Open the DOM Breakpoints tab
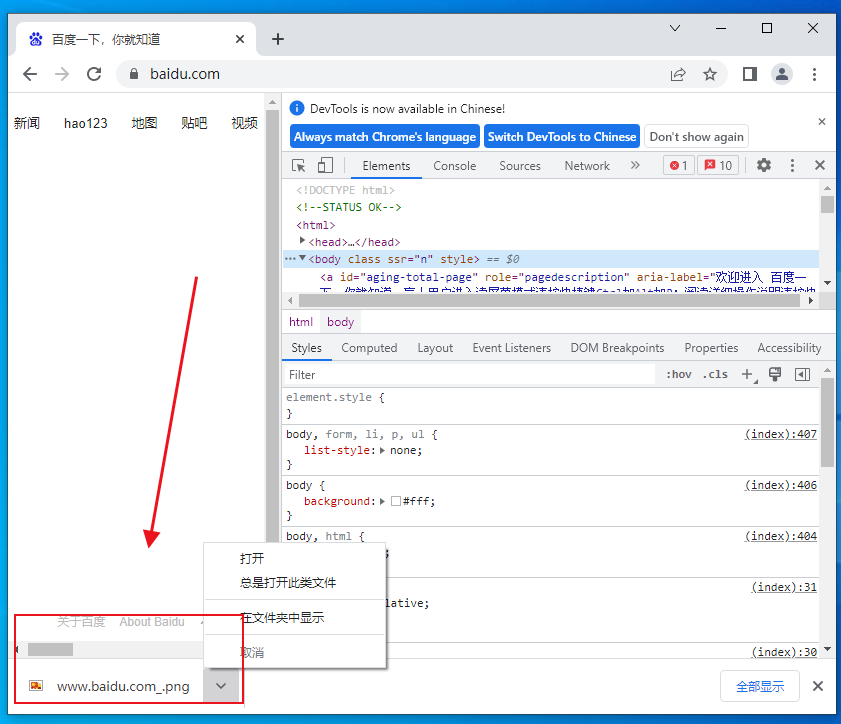 [617, 348]
